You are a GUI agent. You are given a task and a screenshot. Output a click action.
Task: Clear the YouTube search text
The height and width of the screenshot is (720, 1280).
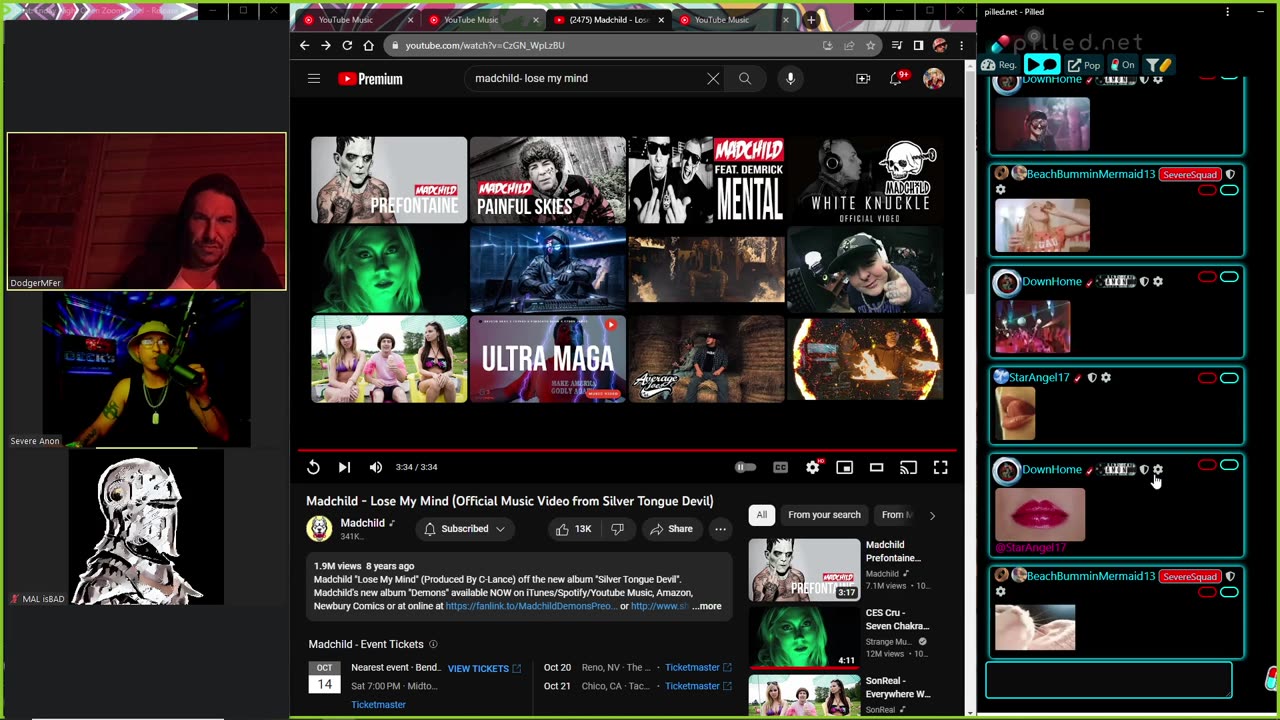pyautogui.click(x=713, y=78)
